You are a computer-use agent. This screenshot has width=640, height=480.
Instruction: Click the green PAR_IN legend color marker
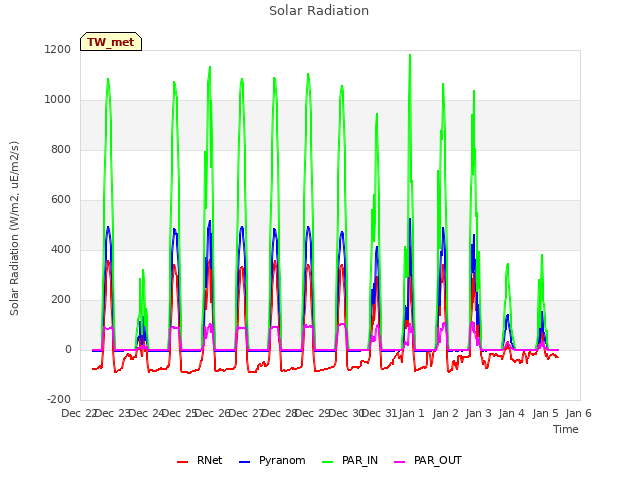[328, 462]
